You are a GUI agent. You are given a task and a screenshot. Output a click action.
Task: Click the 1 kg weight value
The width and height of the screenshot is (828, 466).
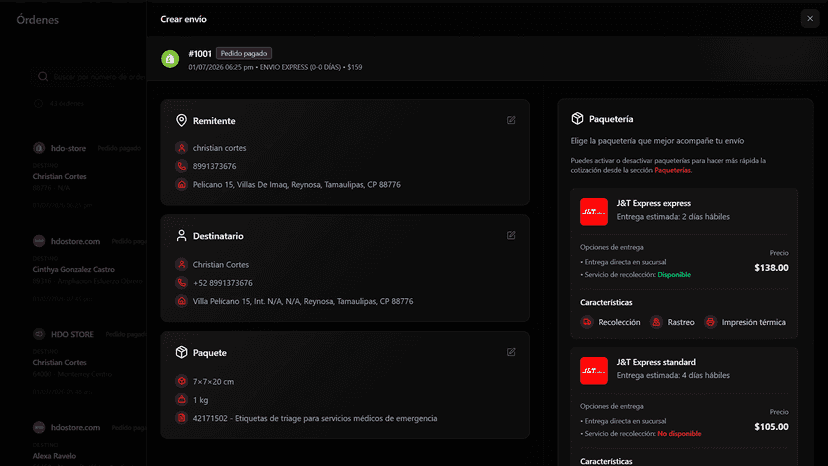(x=200, y=400)
